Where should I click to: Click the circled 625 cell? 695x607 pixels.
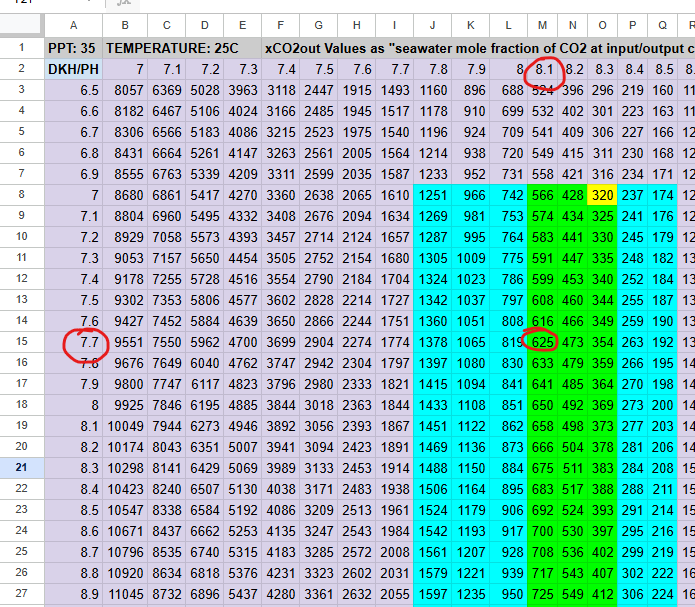(543, 341)
